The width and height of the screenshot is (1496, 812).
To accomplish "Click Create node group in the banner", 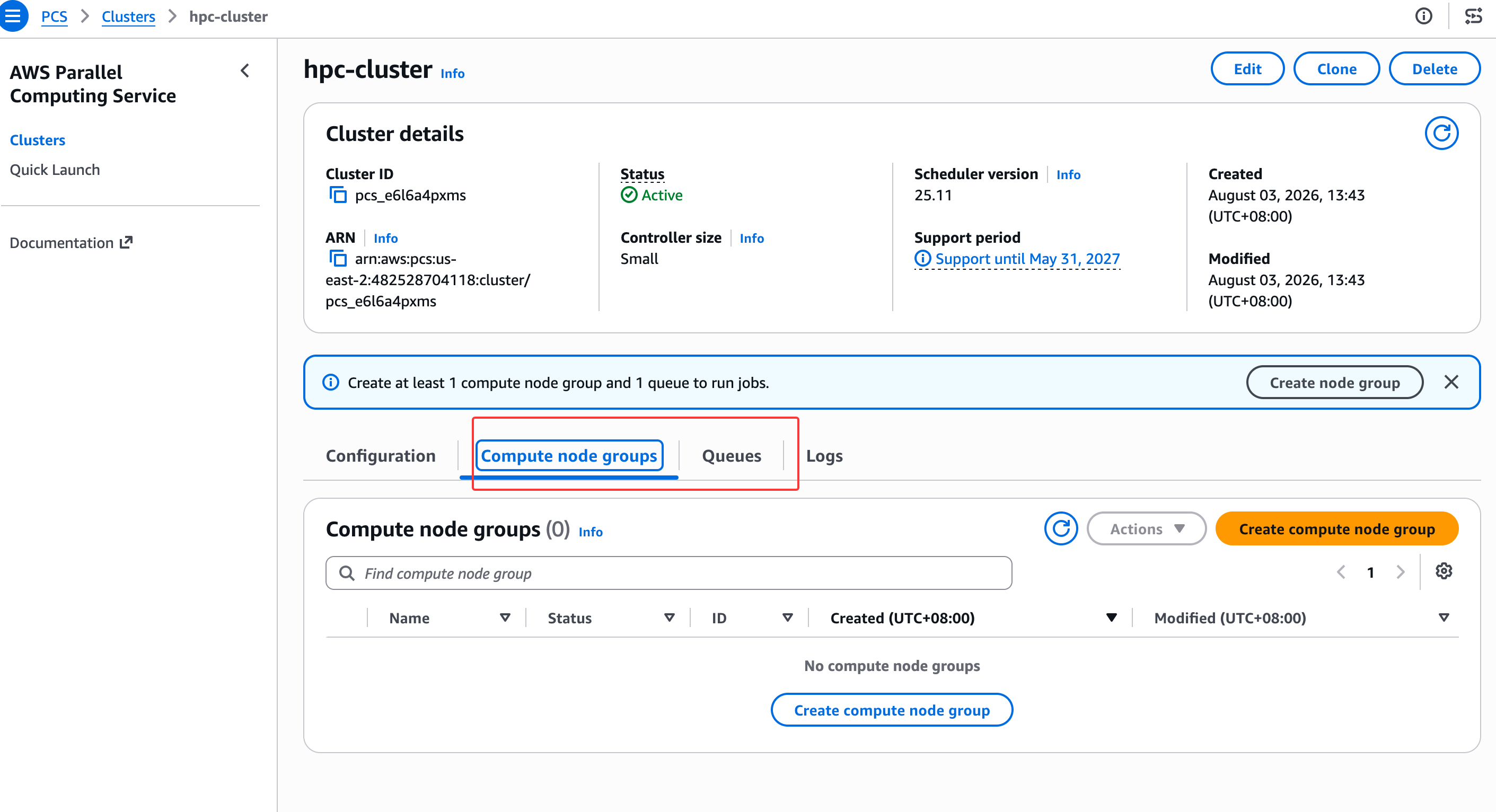I will pyautogui.click(x=1334, y=382).
